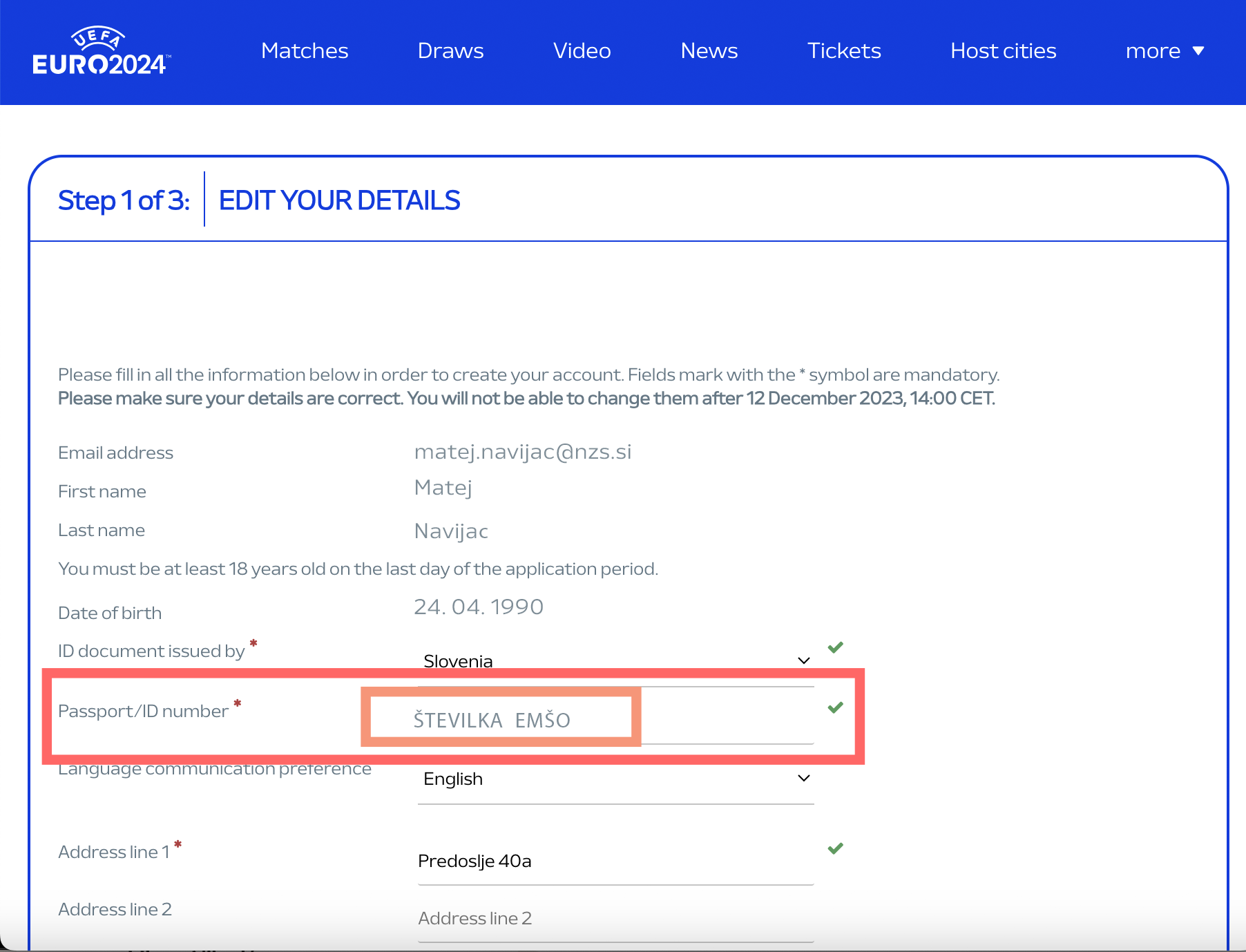Click the first name value Matej

443,488
